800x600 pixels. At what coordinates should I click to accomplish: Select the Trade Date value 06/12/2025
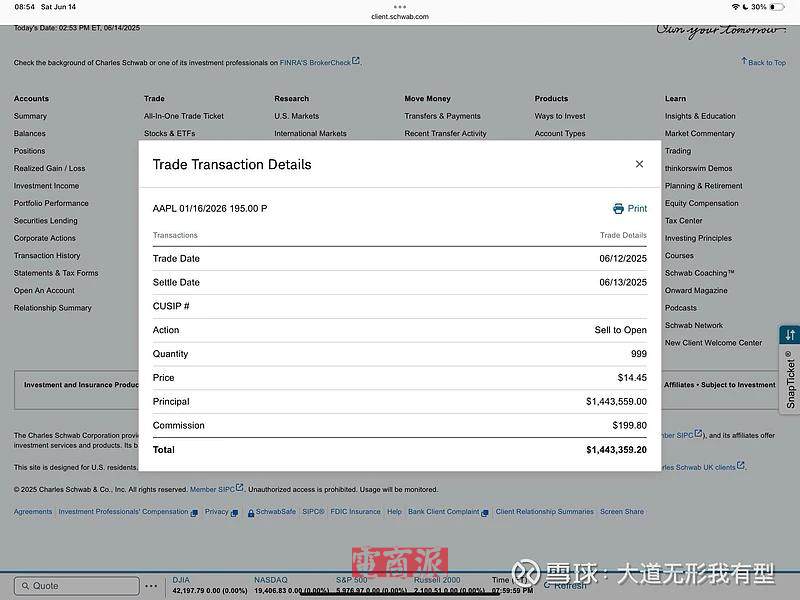tap(623, 259)
